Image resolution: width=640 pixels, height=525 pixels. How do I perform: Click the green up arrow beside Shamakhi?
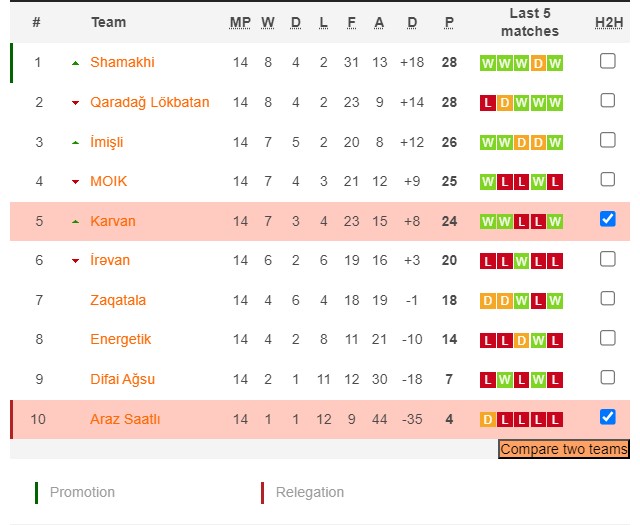click(x=75, y=62)
